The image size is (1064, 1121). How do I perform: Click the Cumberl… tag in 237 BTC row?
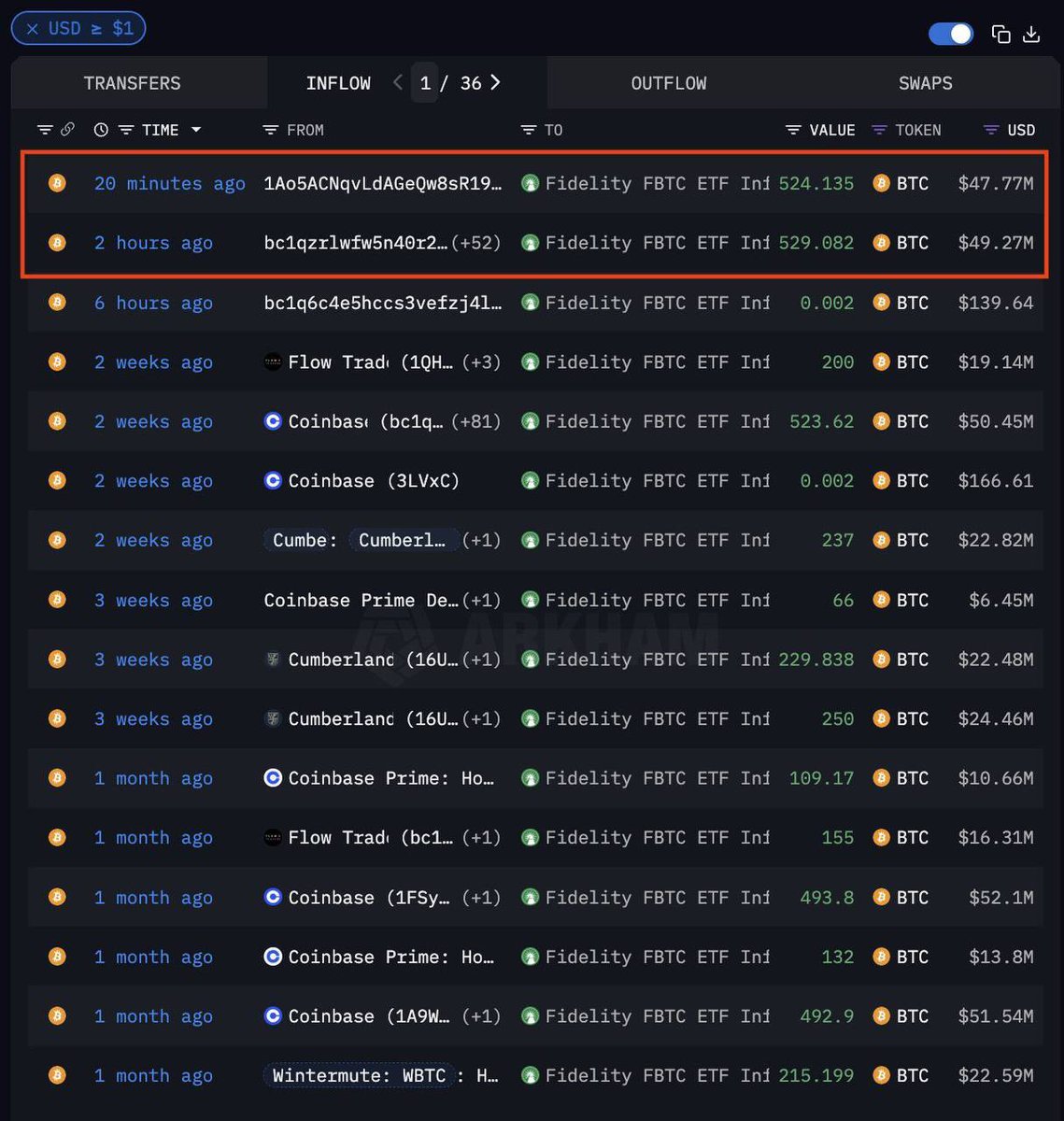coord(404,541)
